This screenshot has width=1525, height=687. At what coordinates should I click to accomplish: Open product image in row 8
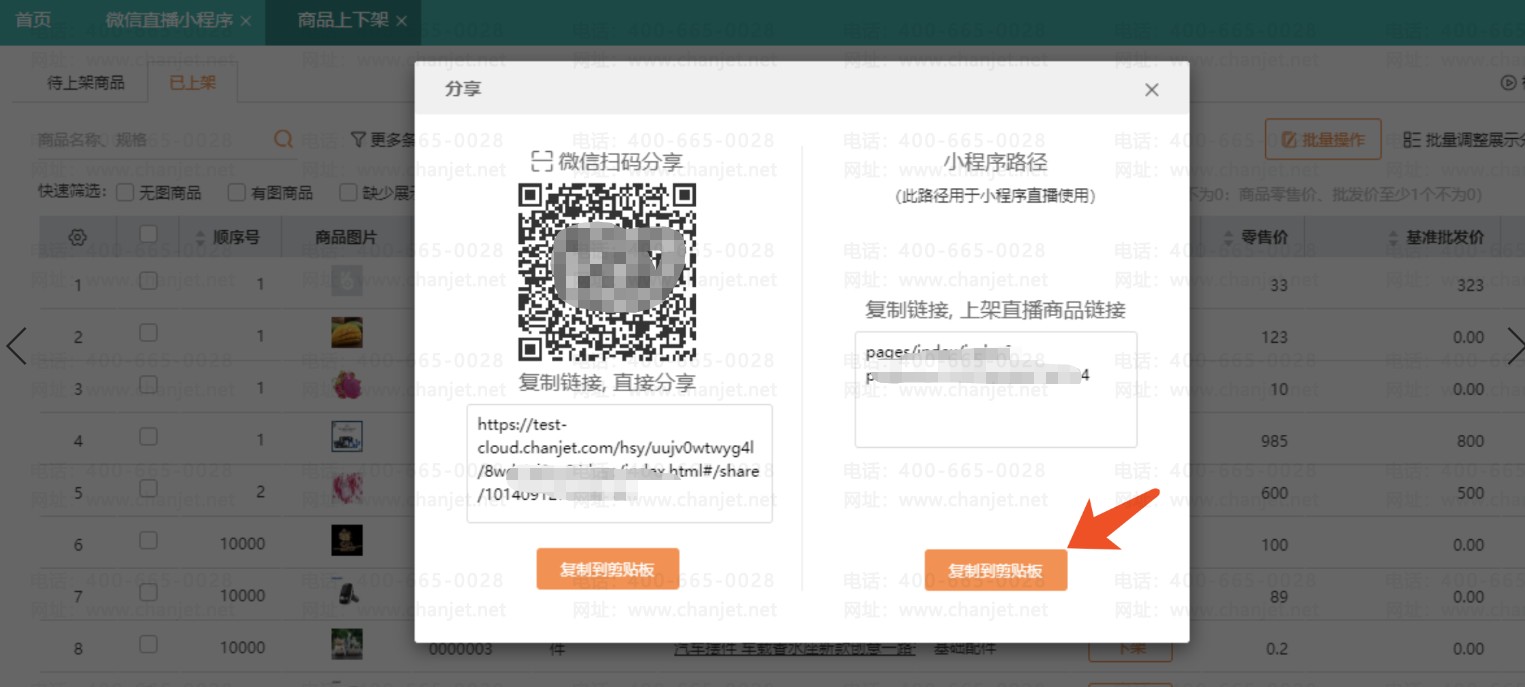point(347,645)
